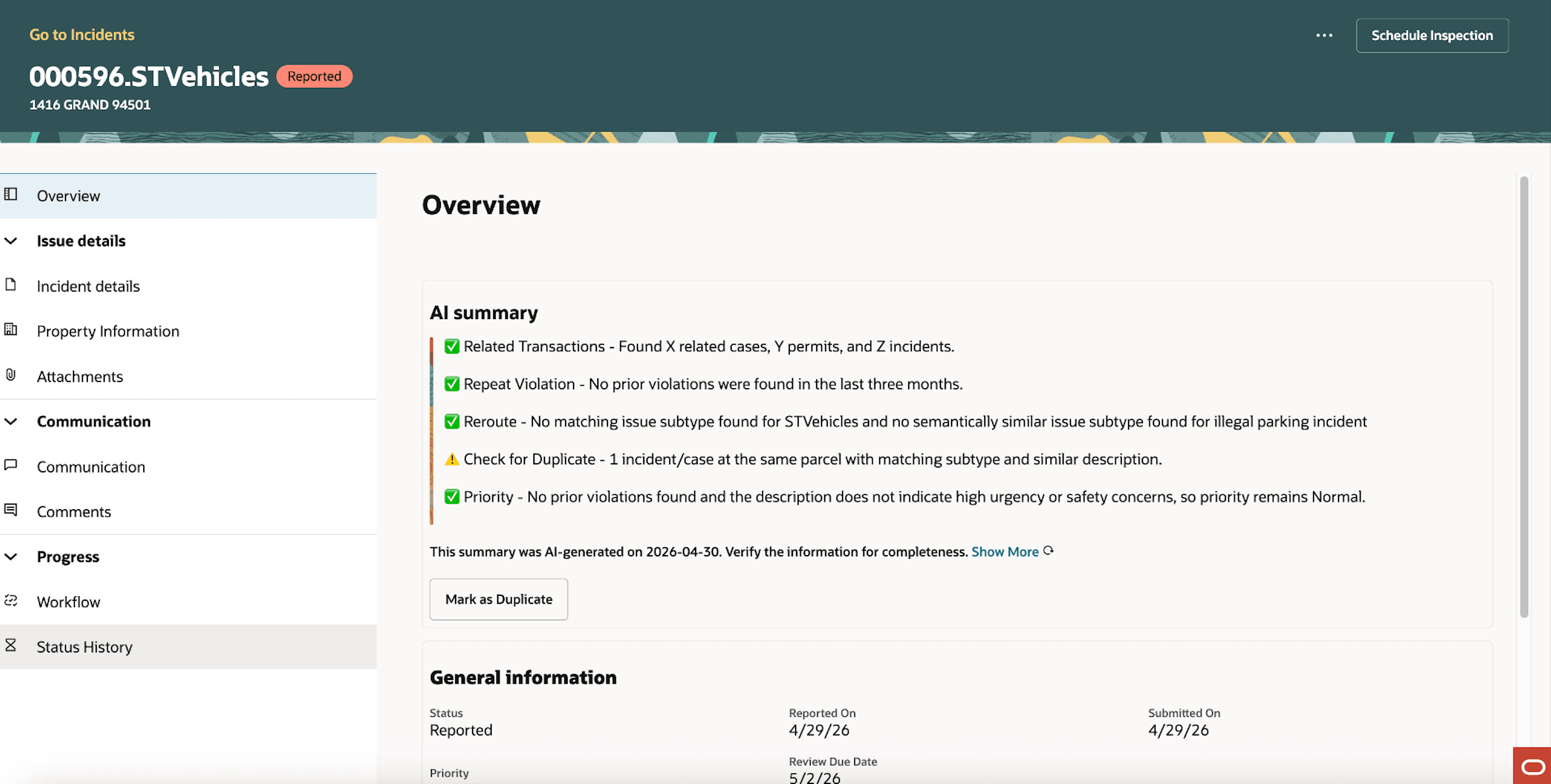Click the Check for Duplicate summary line
This screenshot has height=784, width=1551.
click(x=812, y=460)
